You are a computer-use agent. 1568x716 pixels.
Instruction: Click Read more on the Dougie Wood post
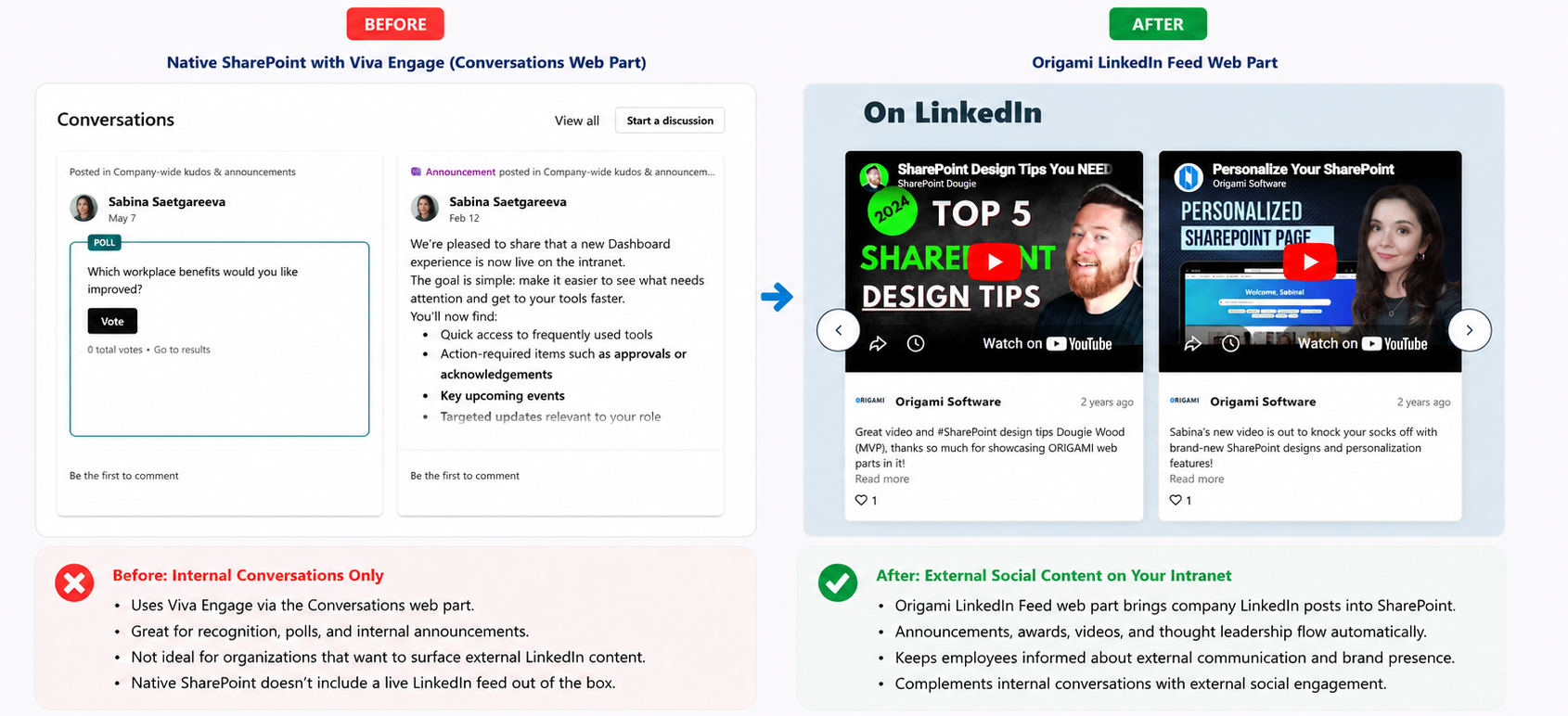pyautogui.click(x=882, y=479)
